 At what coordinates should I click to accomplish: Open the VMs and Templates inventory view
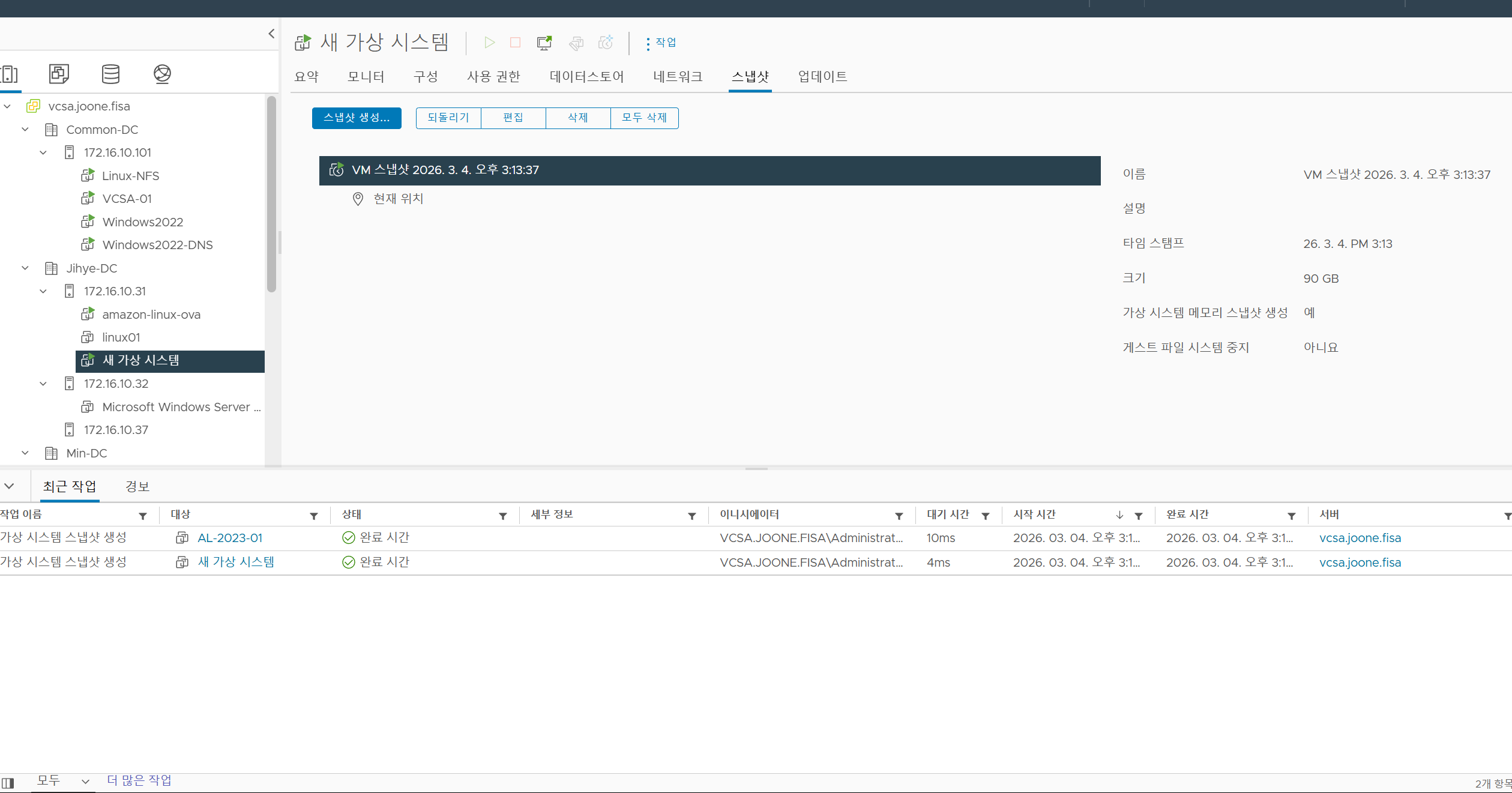pos(59,74)
